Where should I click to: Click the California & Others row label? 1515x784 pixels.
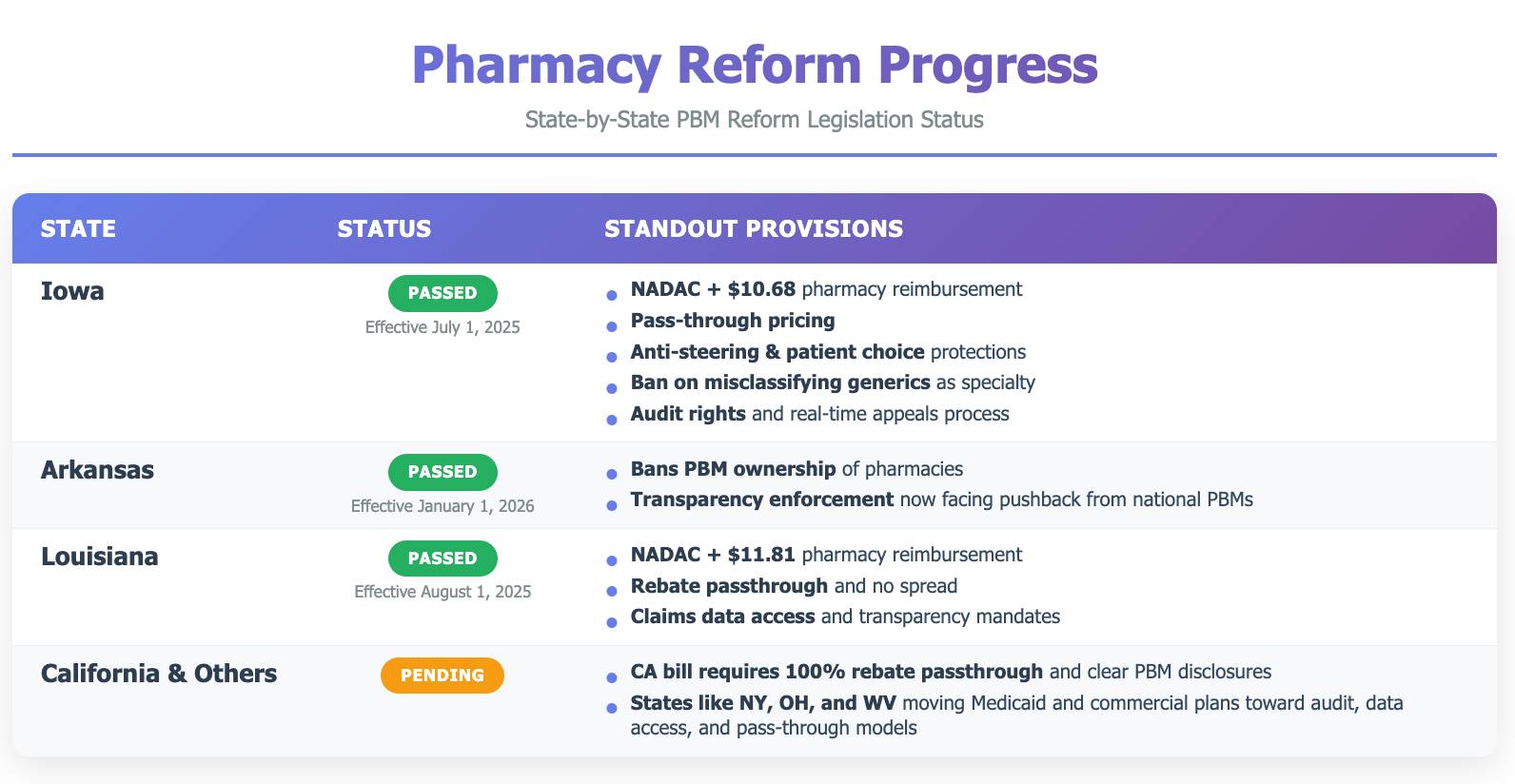[x=159, y=674]
